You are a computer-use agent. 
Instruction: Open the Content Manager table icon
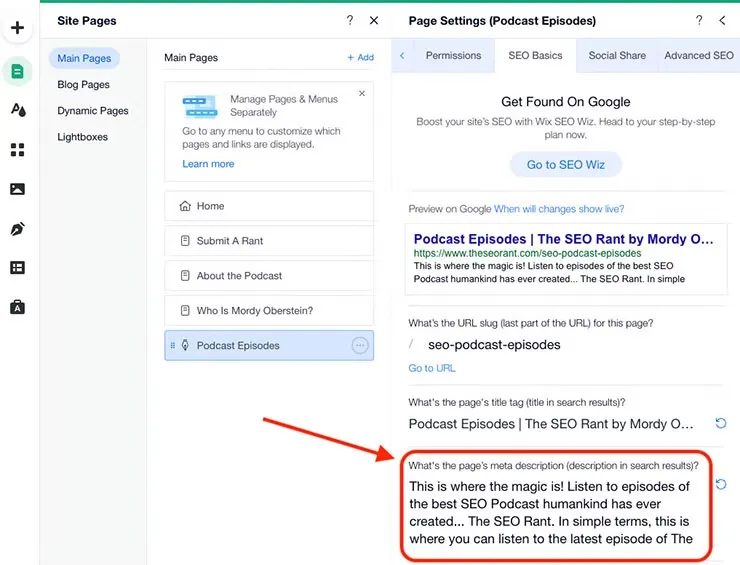[x=17, y=268]
